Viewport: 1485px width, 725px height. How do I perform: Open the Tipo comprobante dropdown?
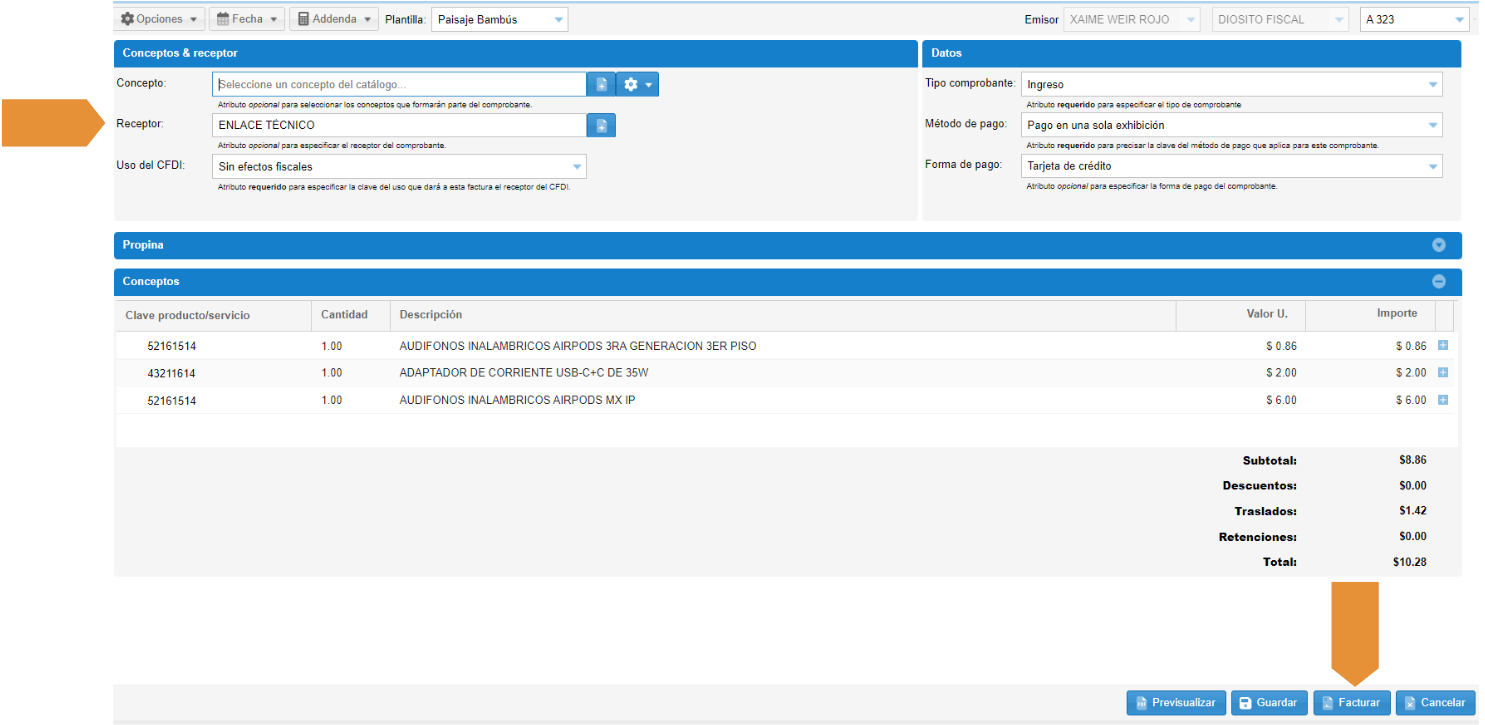1233,85
